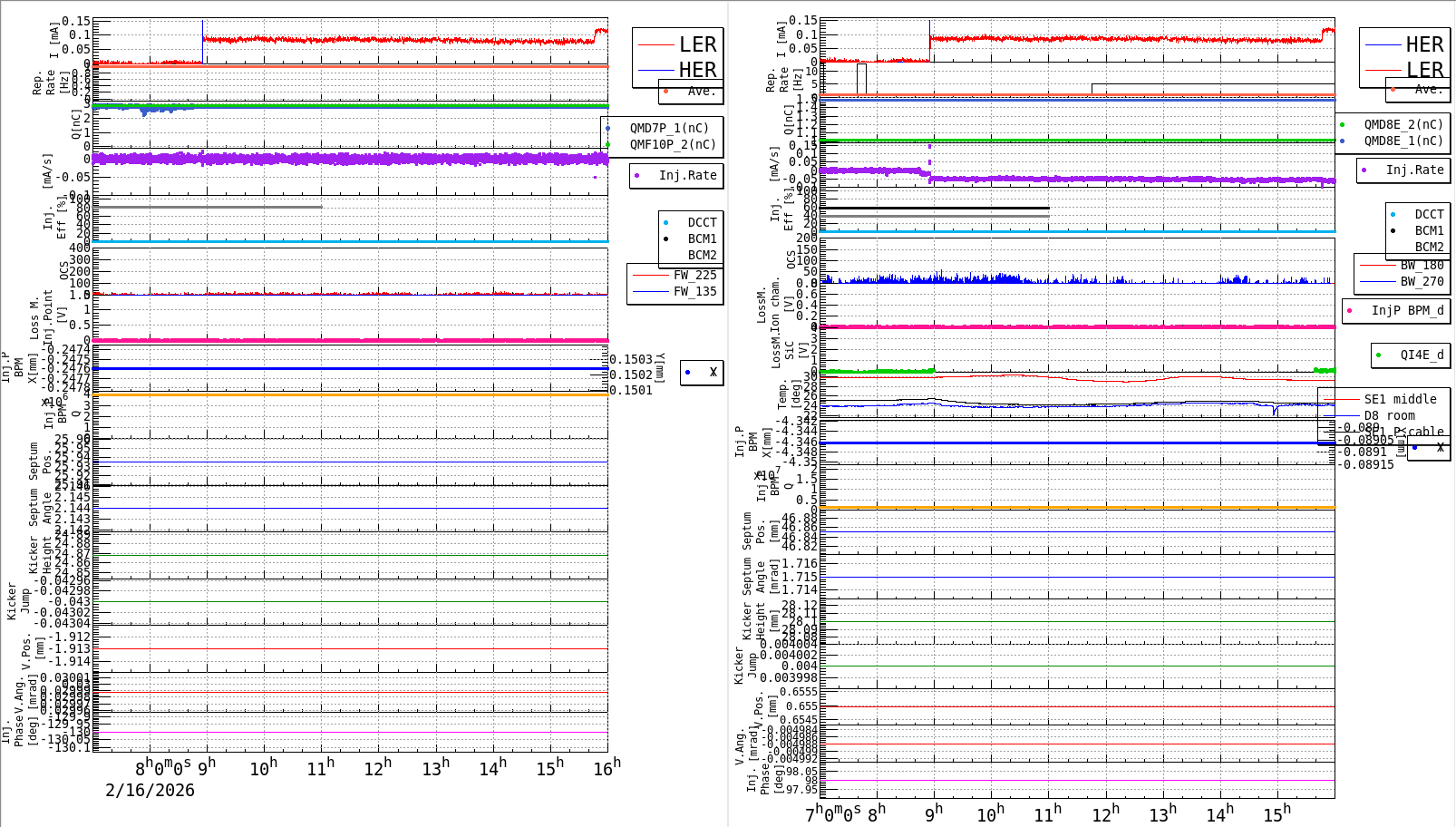This screenshot has height=827, width=1456.
Task: Click the SE1 middle legend label
Action: [1400, 399]
